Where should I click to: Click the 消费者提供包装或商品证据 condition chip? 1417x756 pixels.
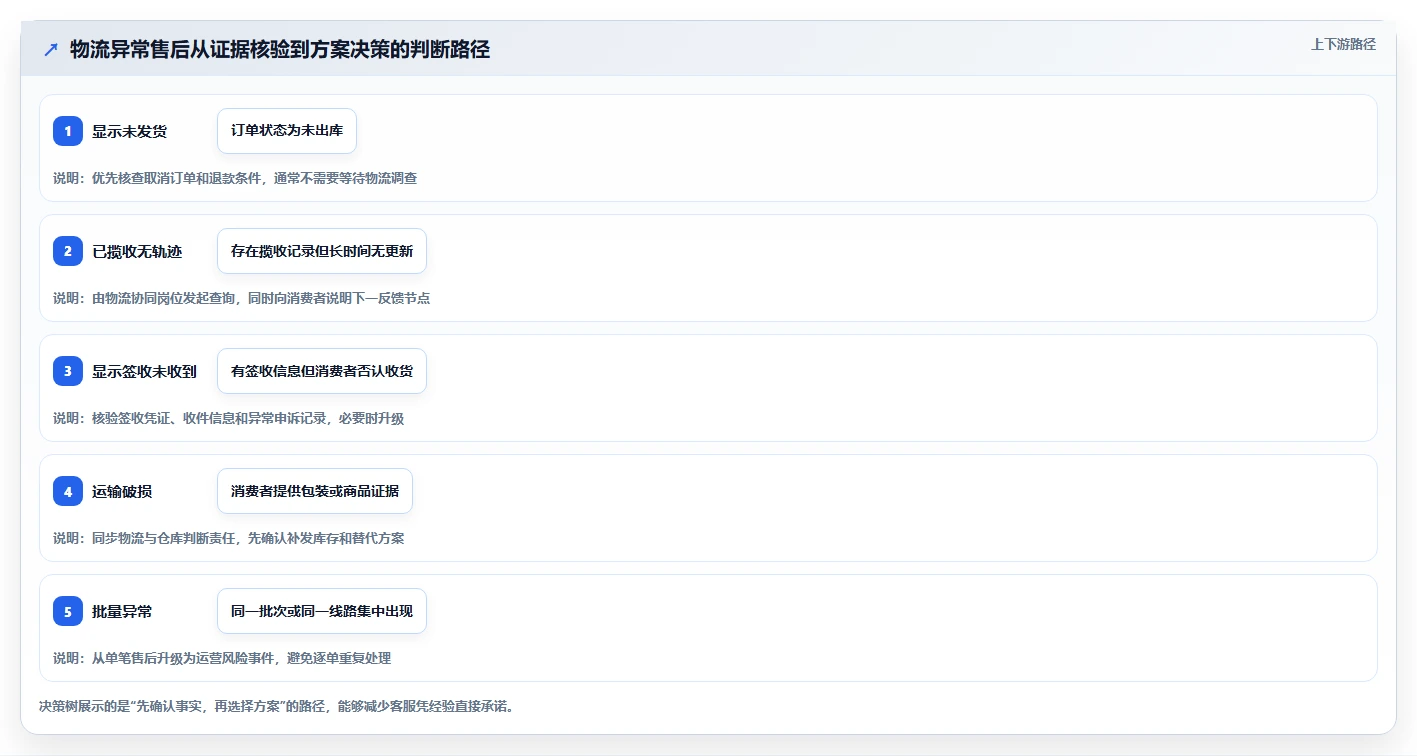[315, 491]
